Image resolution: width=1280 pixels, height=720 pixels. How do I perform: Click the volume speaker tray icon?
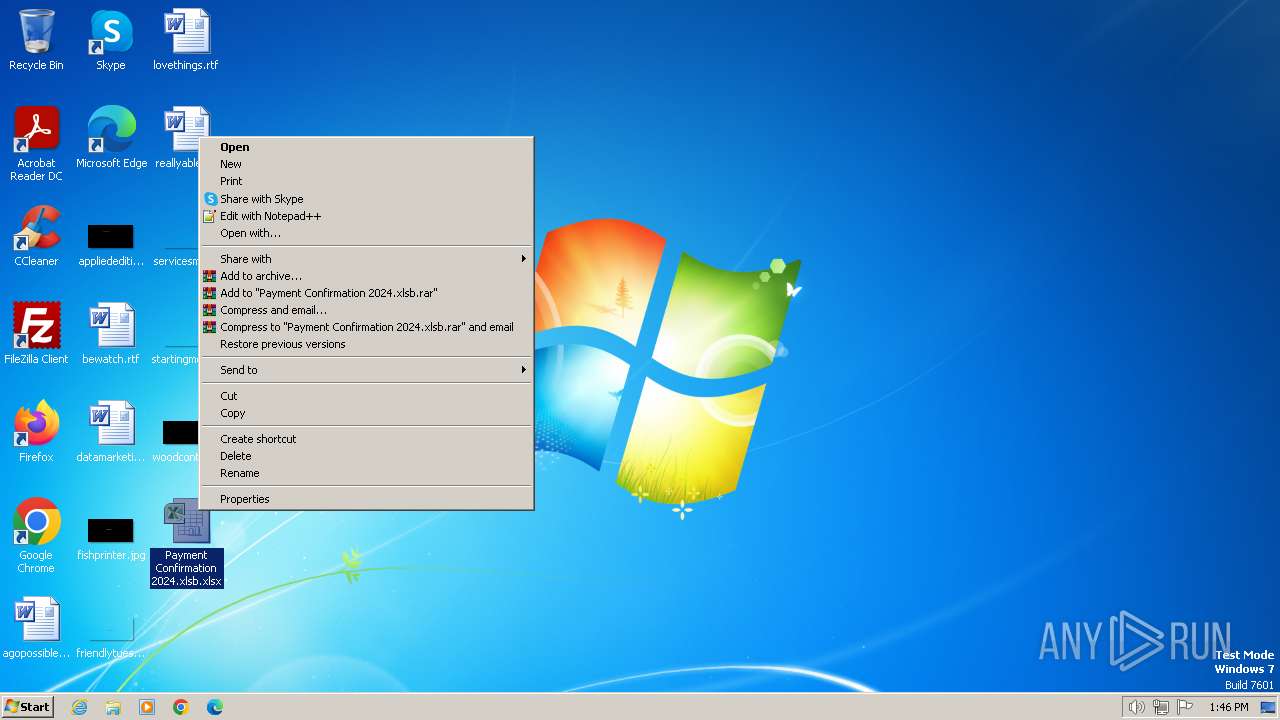coord(1137,707)
